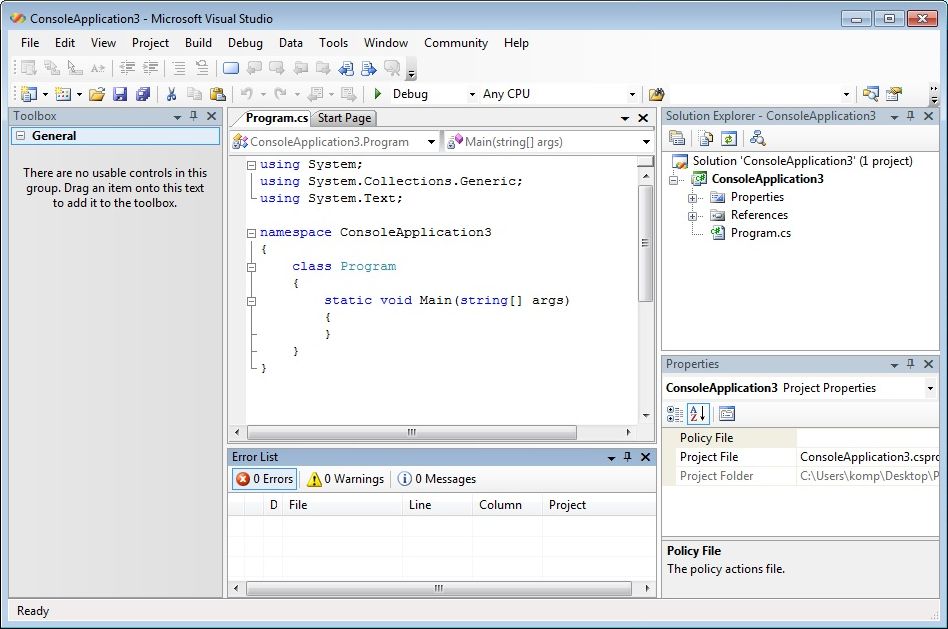The height and width of the screenshot is (629, 948).
Task: Switch Properties grid to Categorized view
Action: pyautogui.click(x=675, y=414)
